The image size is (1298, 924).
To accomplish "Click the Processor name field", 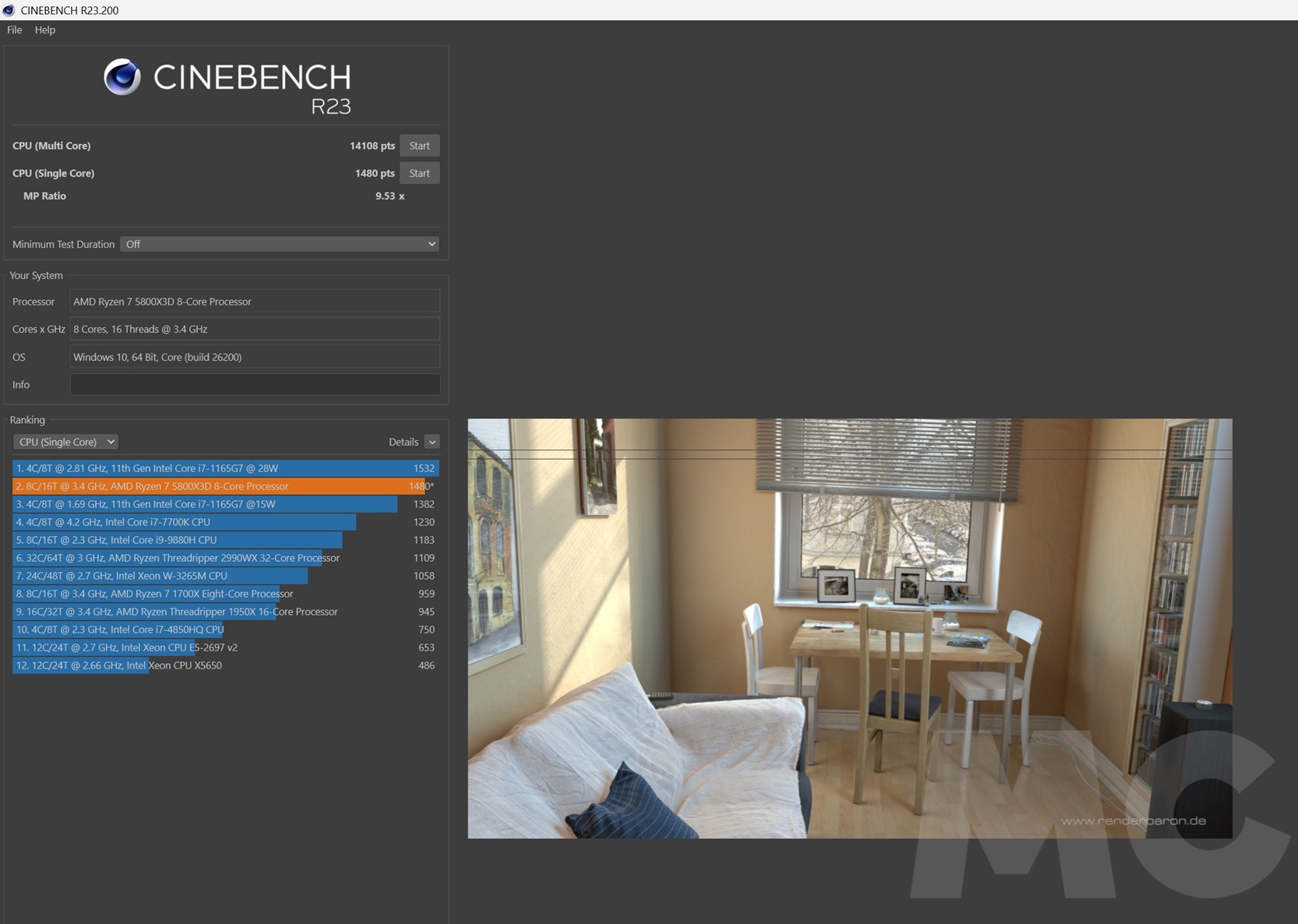I will [x=255, y=302].
